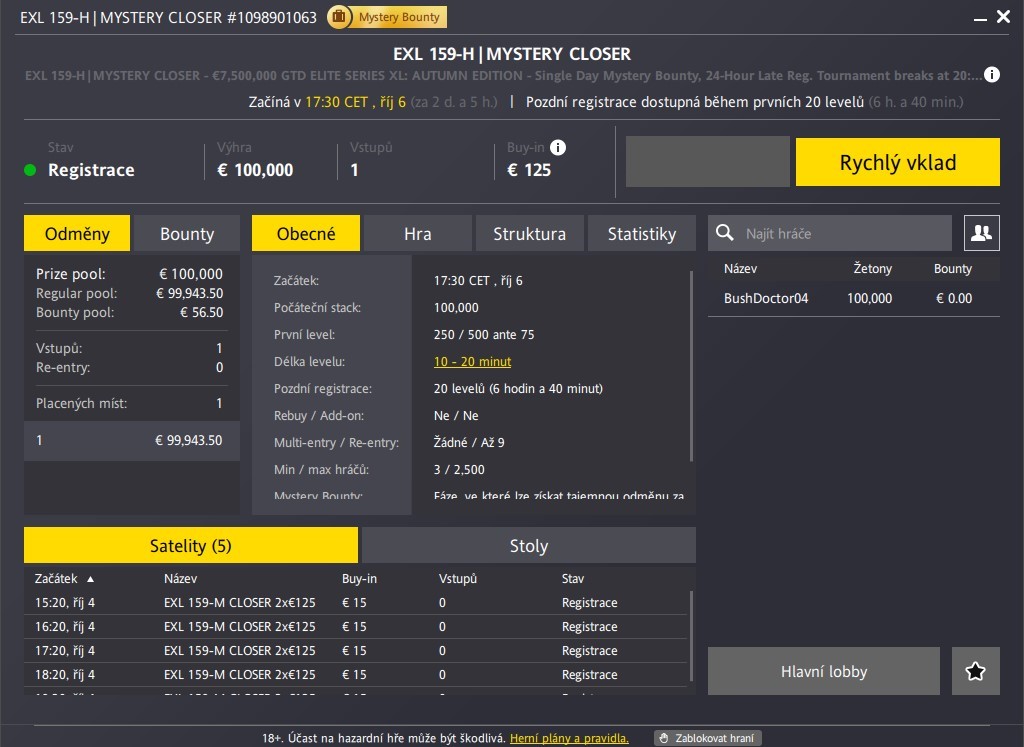1024x747 pixels.
Task: Toggle sort order on Začátek column
Action: click(x=61, y=578)
